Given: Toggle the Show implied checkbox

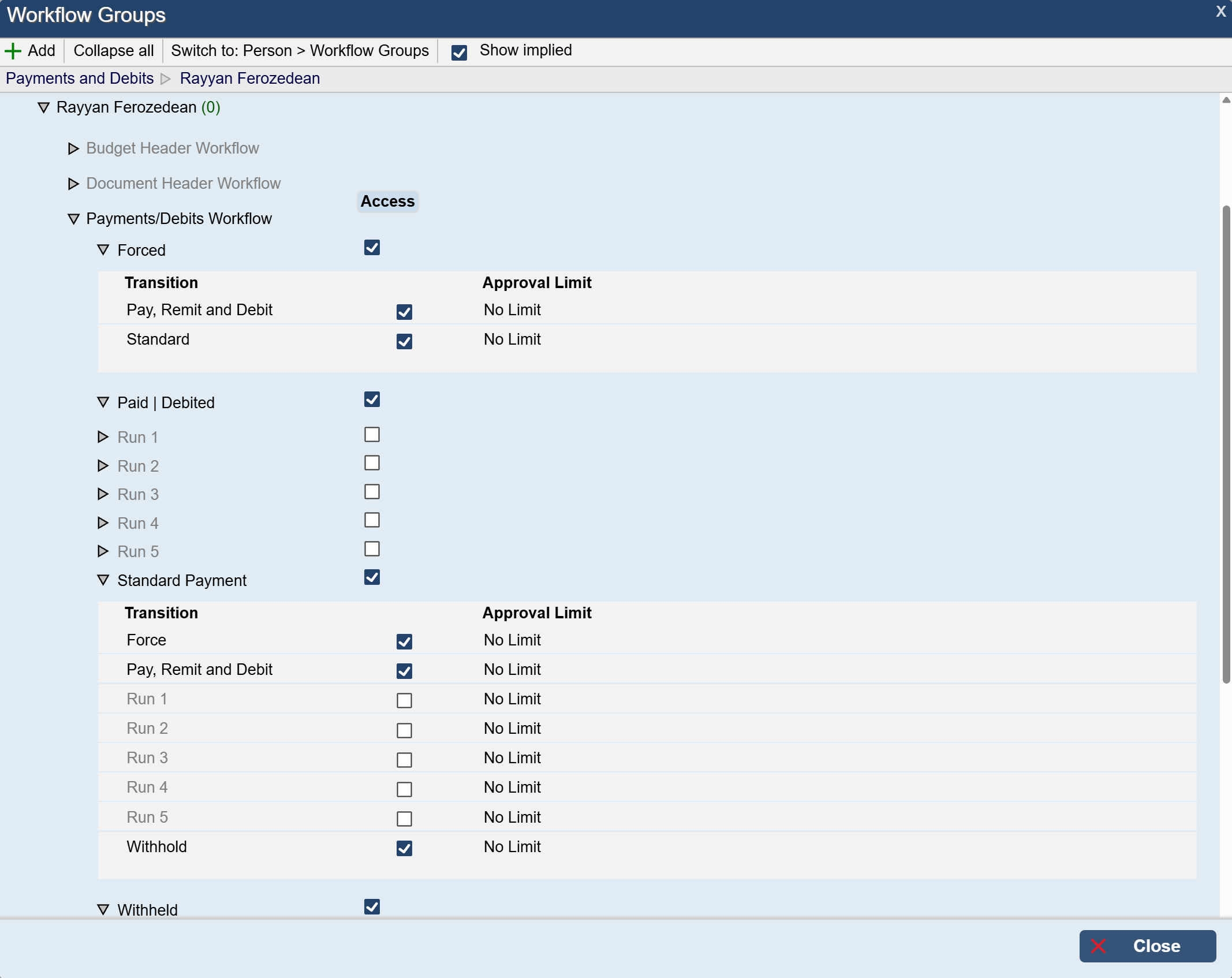Looking at the screenshot, I should coord(459,53).
